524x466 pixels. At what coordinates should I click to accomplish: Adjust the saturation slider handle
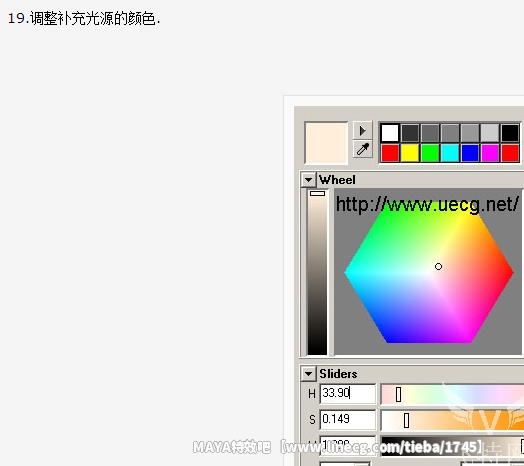tap(406, 421)
